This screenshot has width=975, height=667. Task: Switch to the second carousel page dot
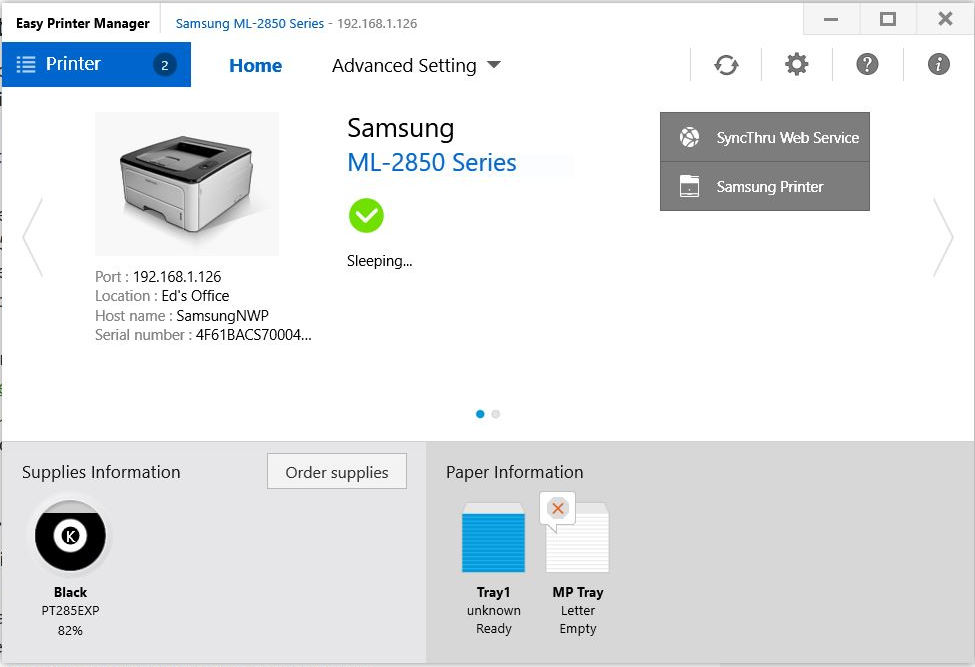pyautogui.click(x=496, y=414)
